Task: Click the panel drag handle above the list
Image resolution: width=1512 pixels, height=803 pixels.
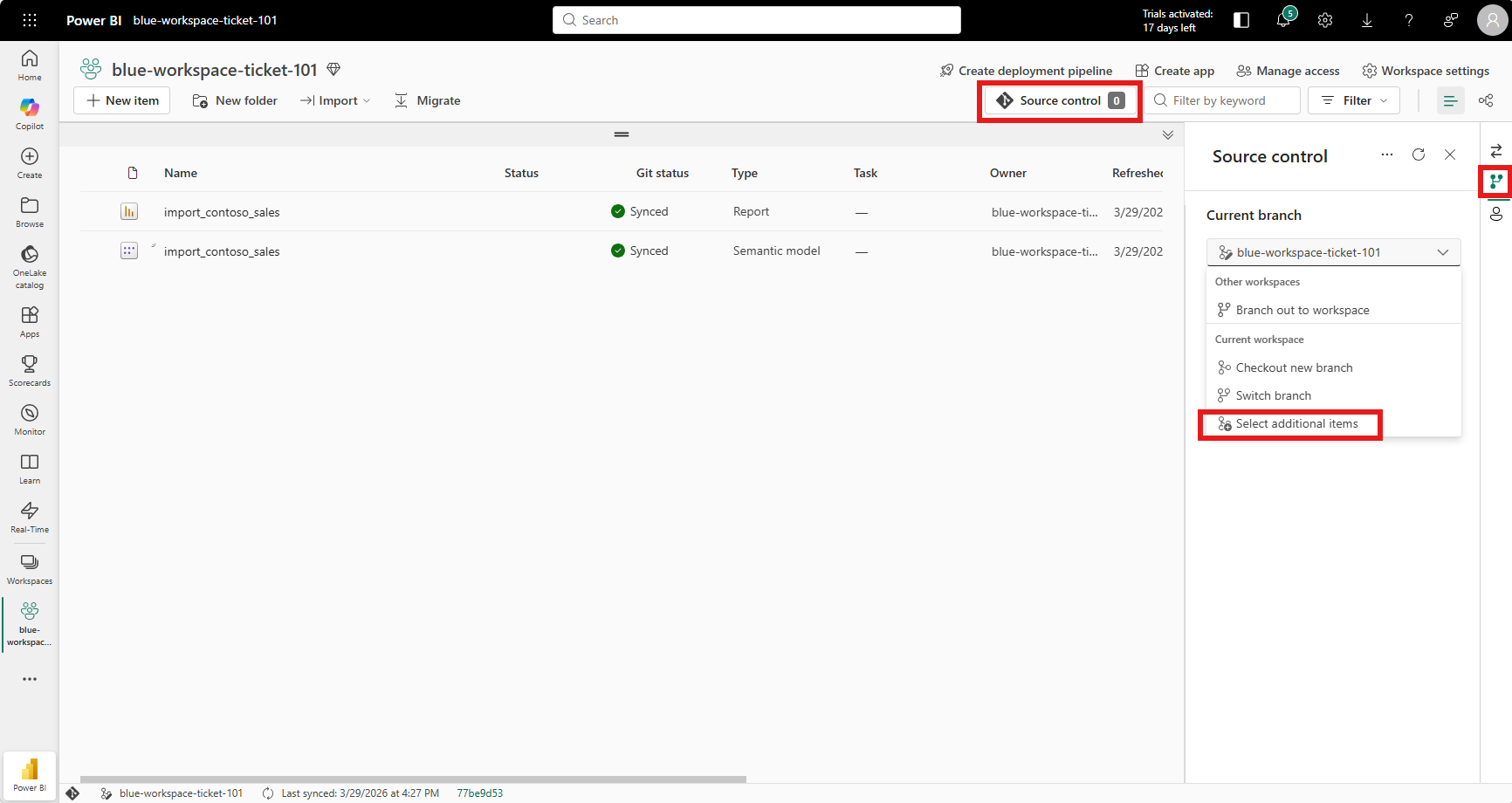Action: (622, 134)
